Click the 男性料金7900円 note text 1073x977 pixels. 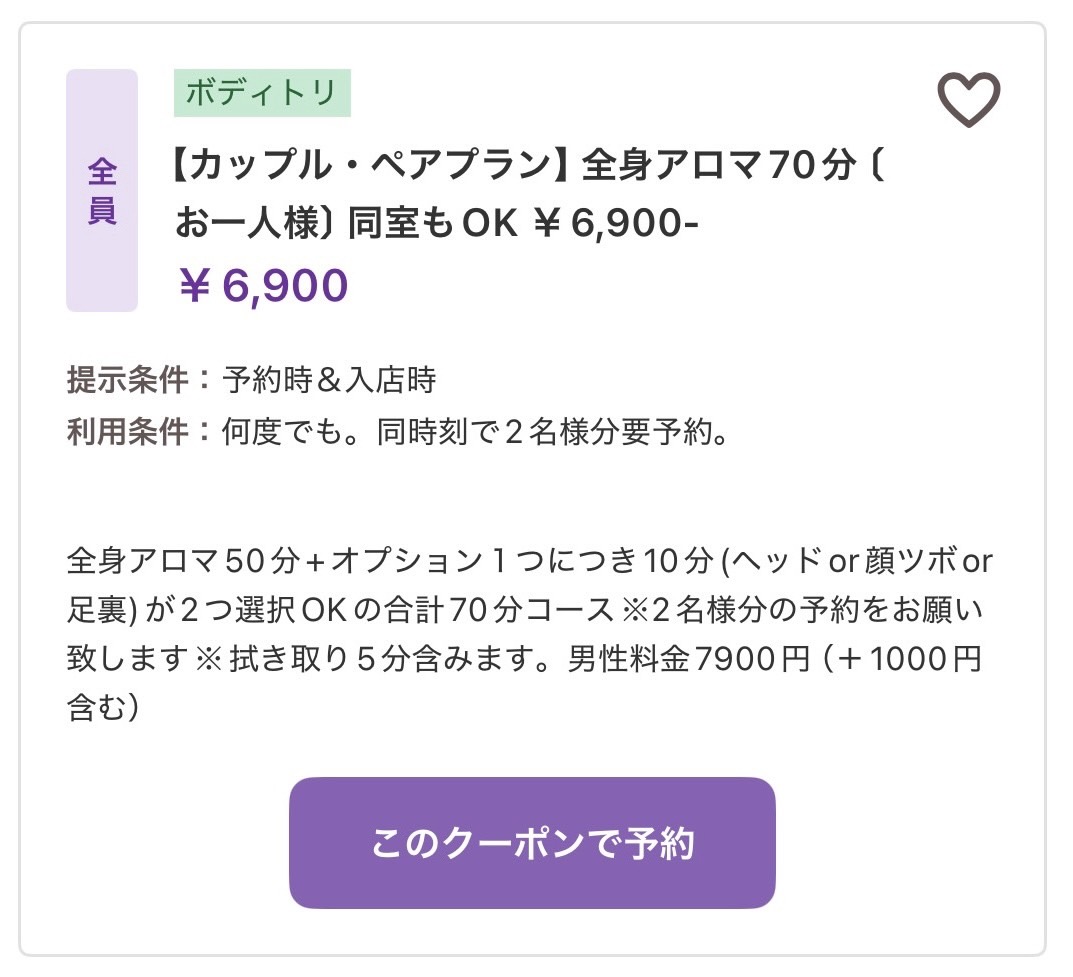(x=688, y=659)
